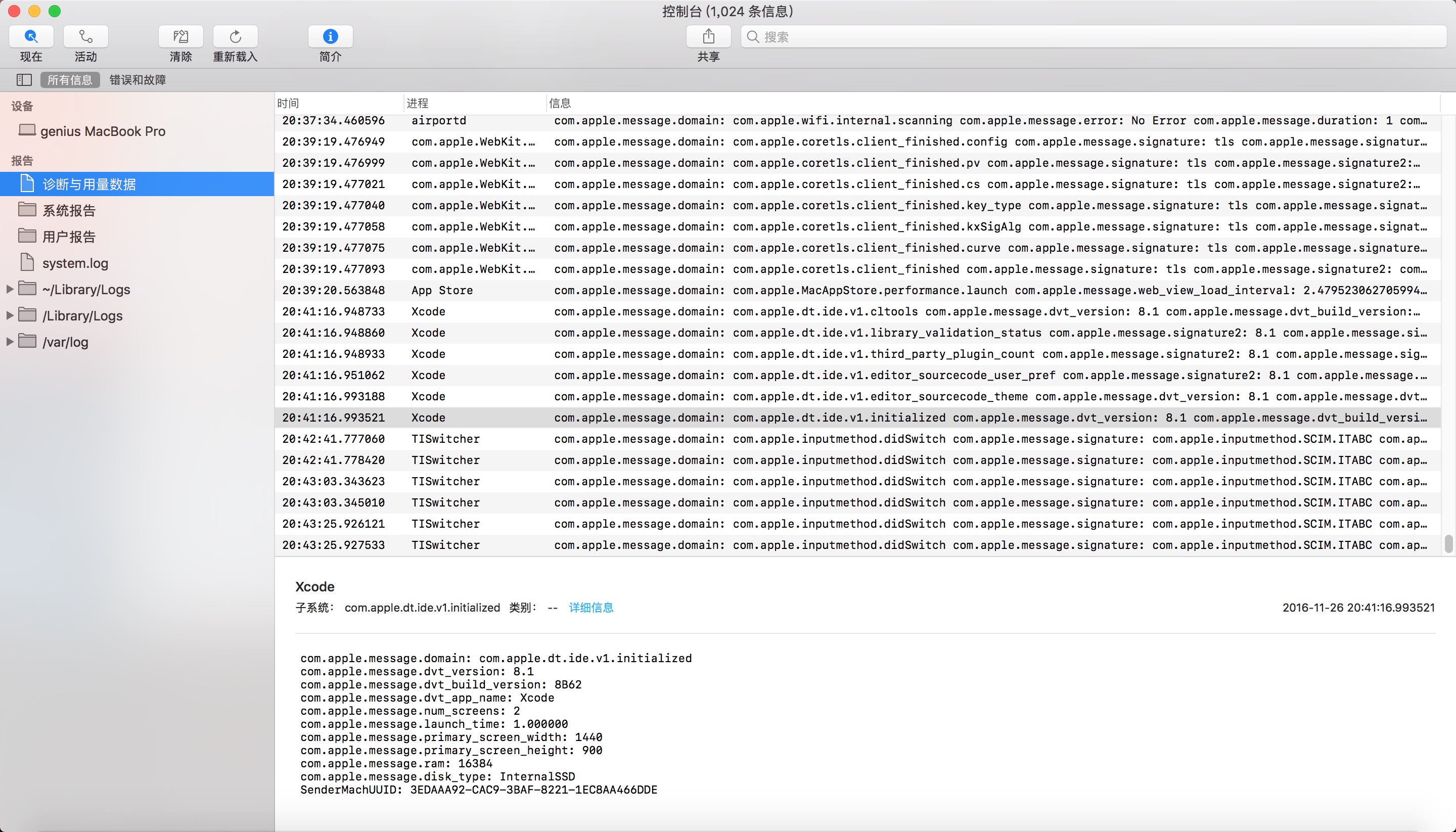
Task: Open the 共享 (Share) toolbar icon
Action: click(709, 36)
